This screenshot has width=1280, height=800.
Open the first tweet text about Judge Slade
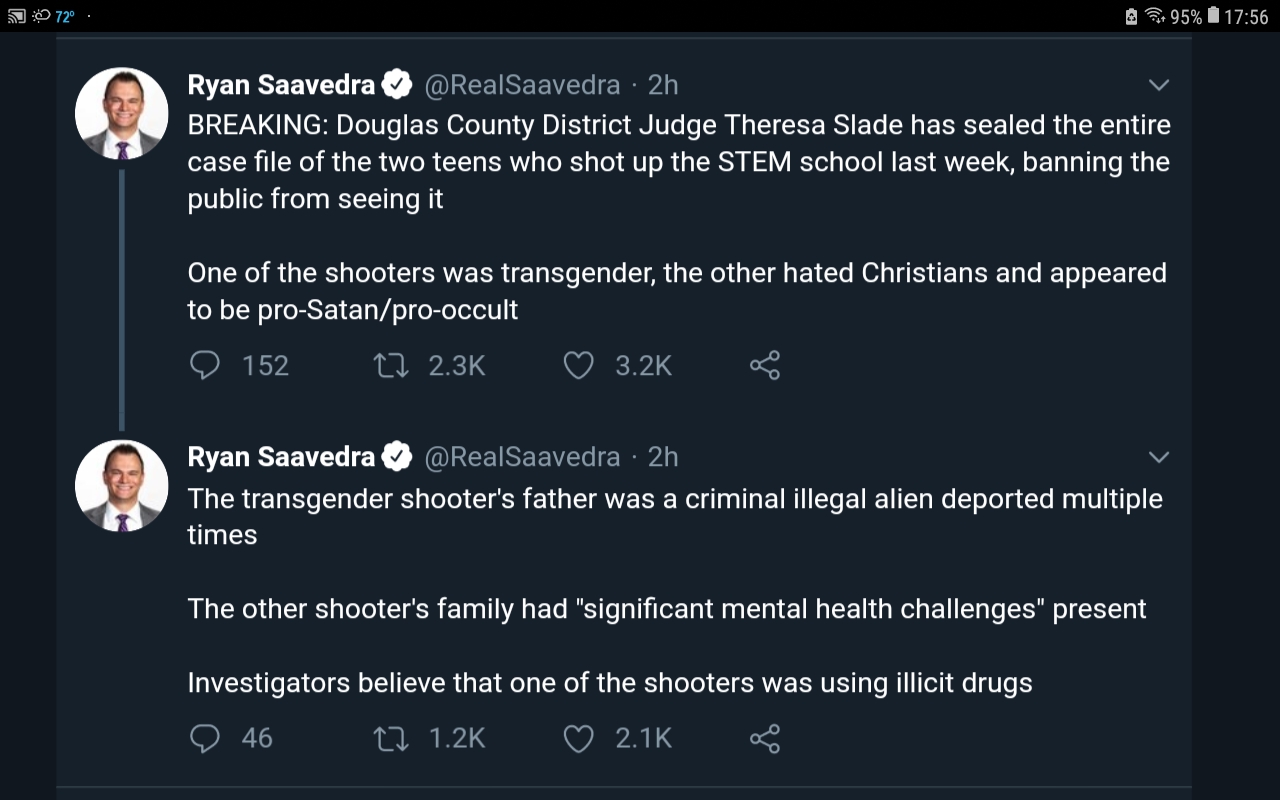678,162
